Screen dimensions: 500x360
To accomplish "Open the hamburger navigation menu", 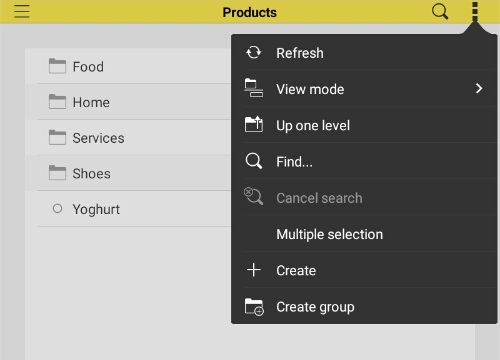I will [22, 11].
